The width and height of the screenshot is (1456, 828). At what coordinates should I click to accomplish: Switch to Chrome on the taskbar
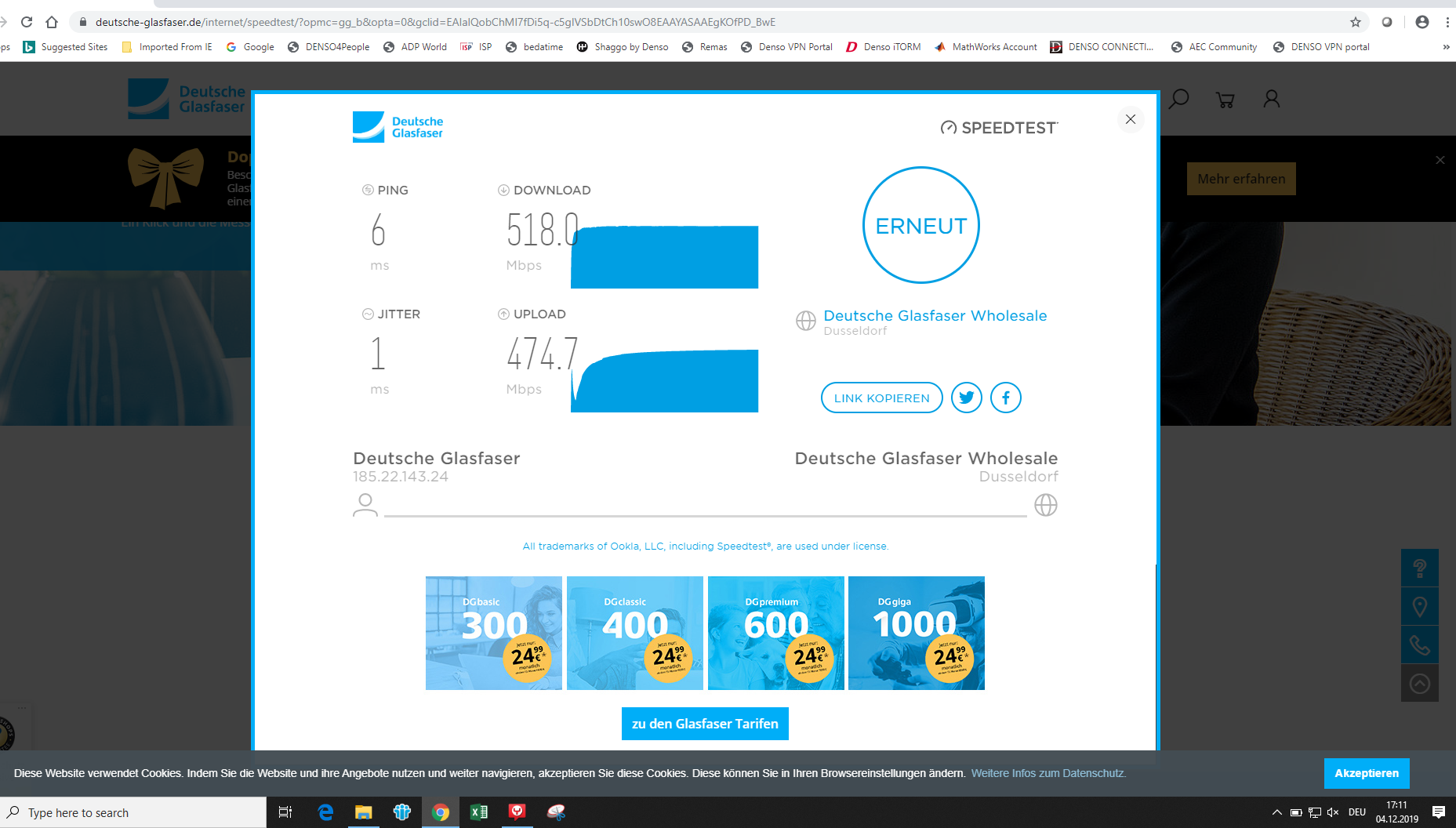[x=441, y=812]
